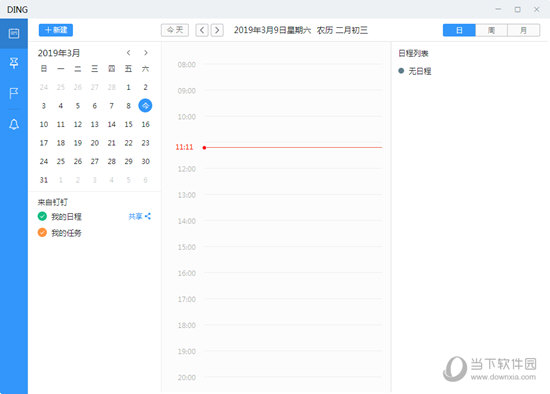The height and width of the screenshot is (394, 550).
Task: Switch to day view tab 日
Action: [459, 30]
